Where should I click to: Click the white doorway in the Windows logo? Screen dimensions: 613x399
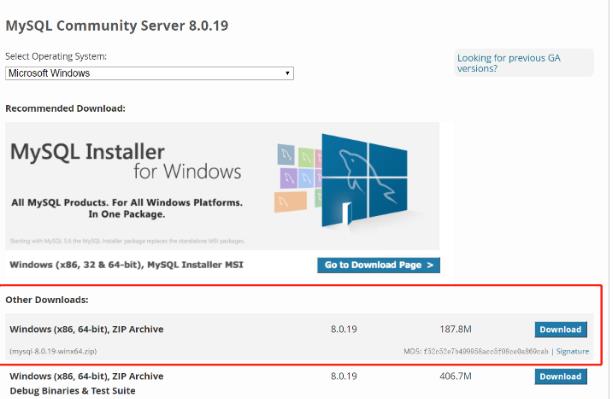[346, 213]
